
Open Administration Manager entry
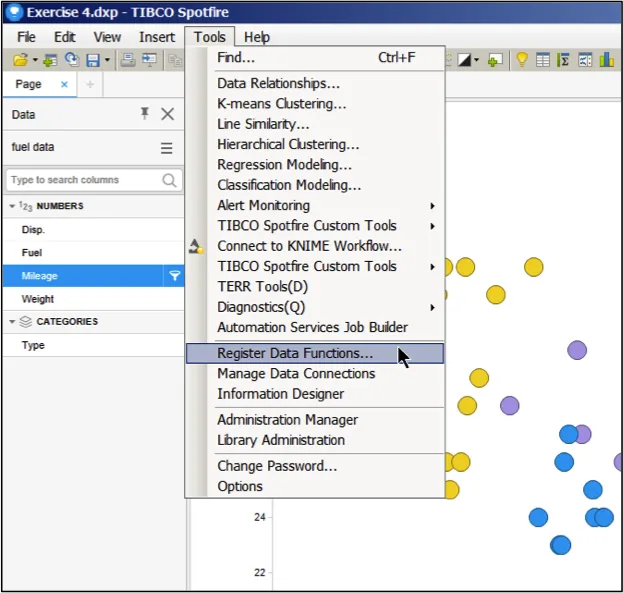[x=315, y=420]
